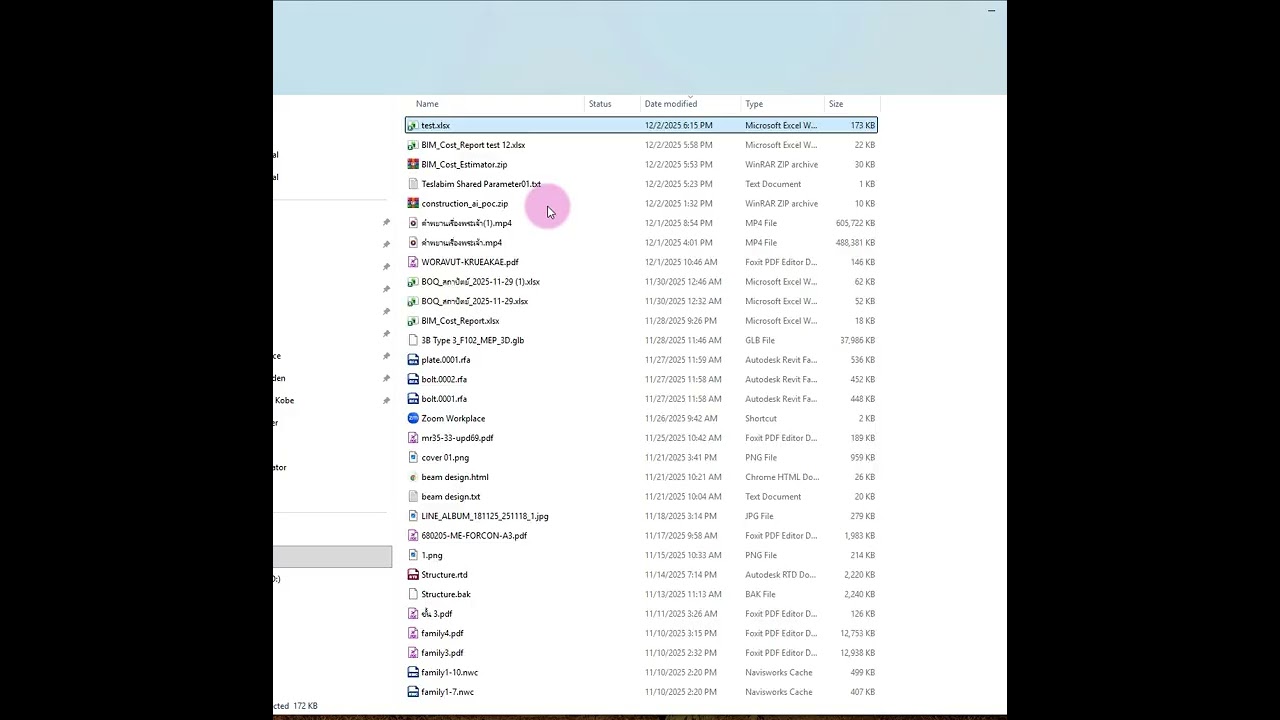Click the Status column header
Screen dimensions: 1280x720
pos(600,104)
